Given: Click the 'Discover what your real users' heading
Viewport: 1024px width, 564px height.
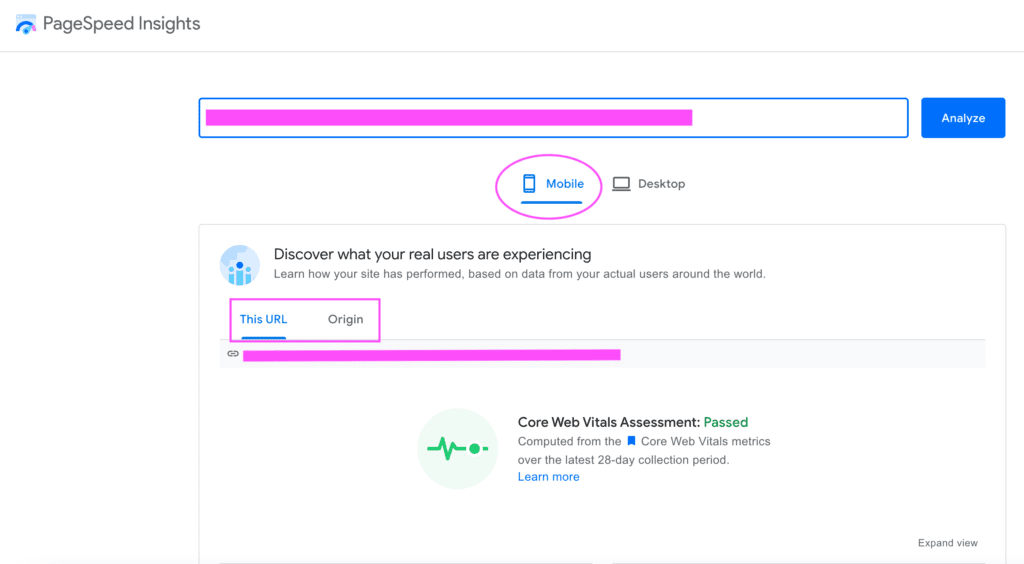Looking at the screenshot, I should tap(432, 254).
